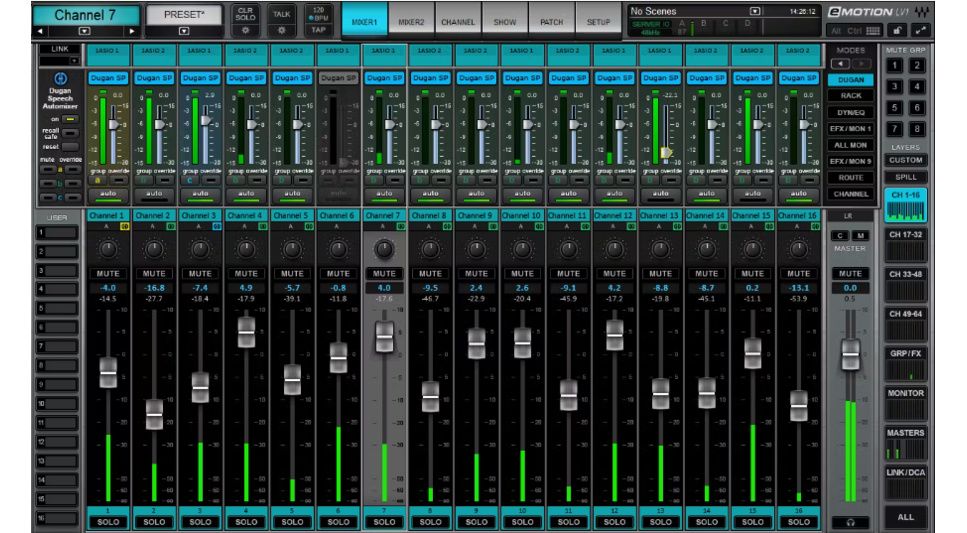967x533 pixels.
Task: Click the SPILL layer button
Action: click(x=905, y=177)
